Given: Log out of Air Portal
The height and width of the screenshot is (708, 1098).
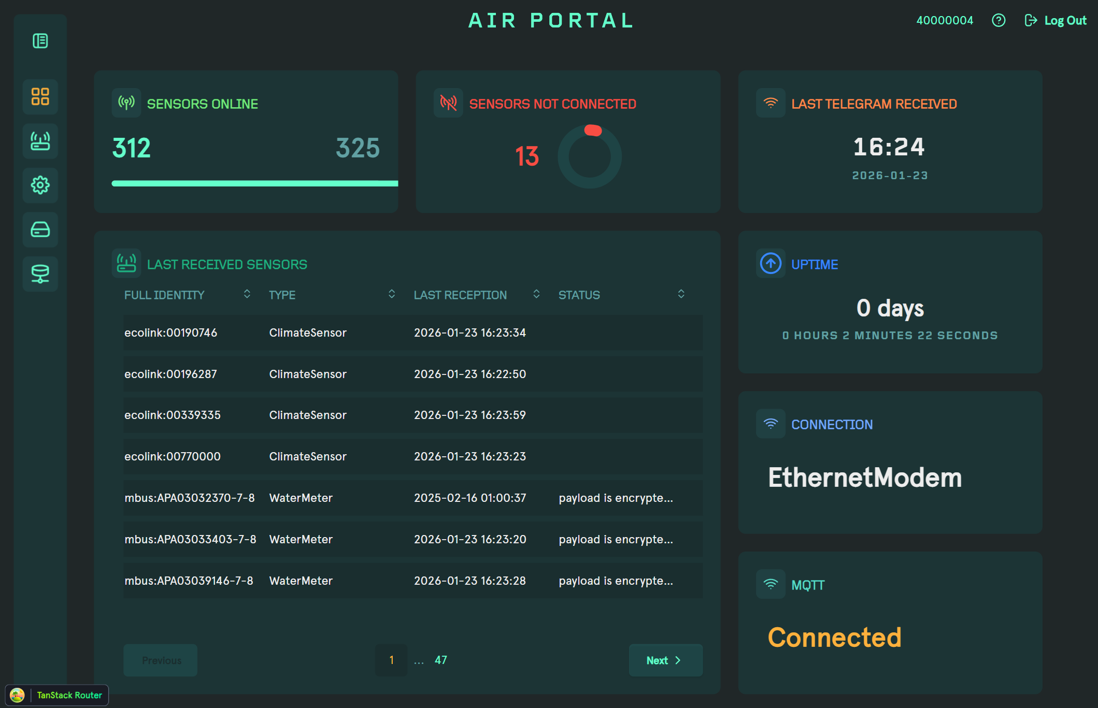Looking at the screenshot, I should click(1056, 20).
